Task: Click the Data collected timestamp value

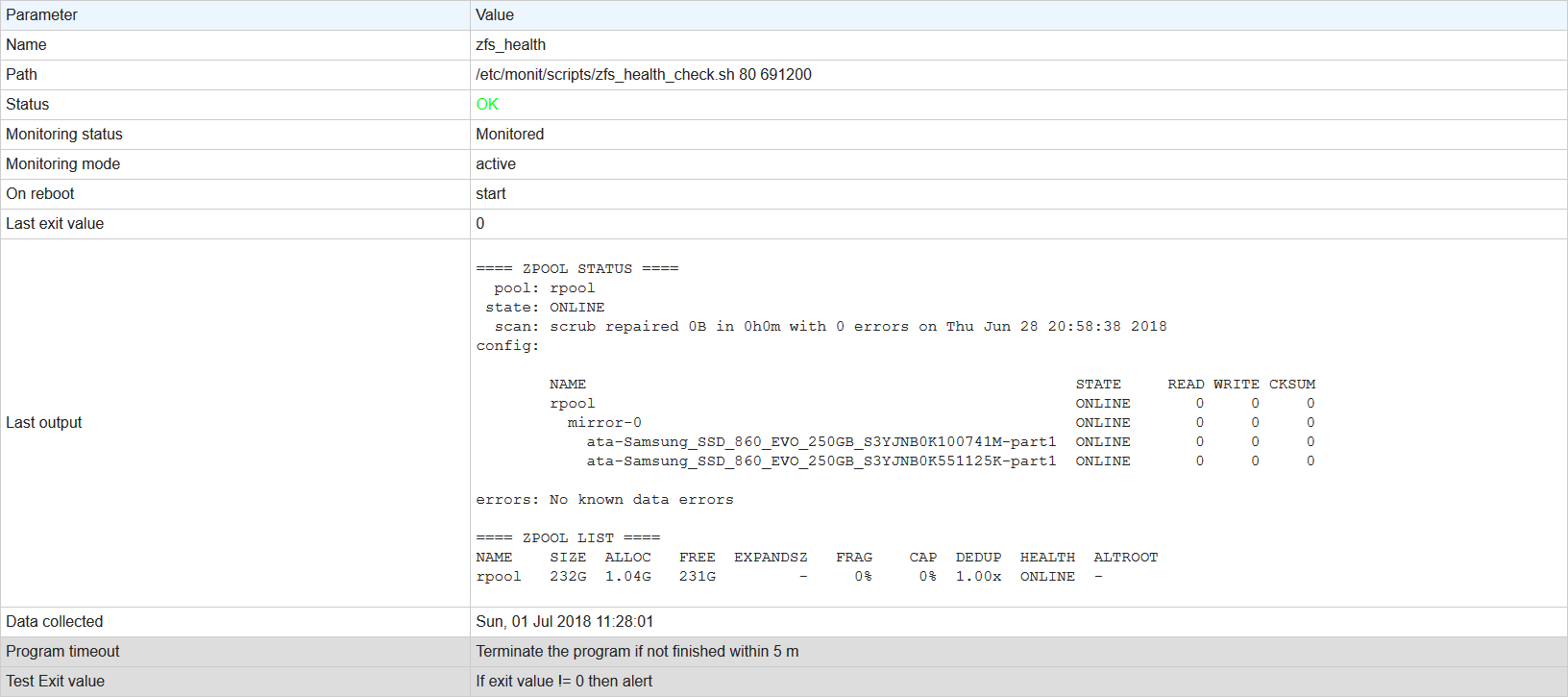Action: pos(564,621)
